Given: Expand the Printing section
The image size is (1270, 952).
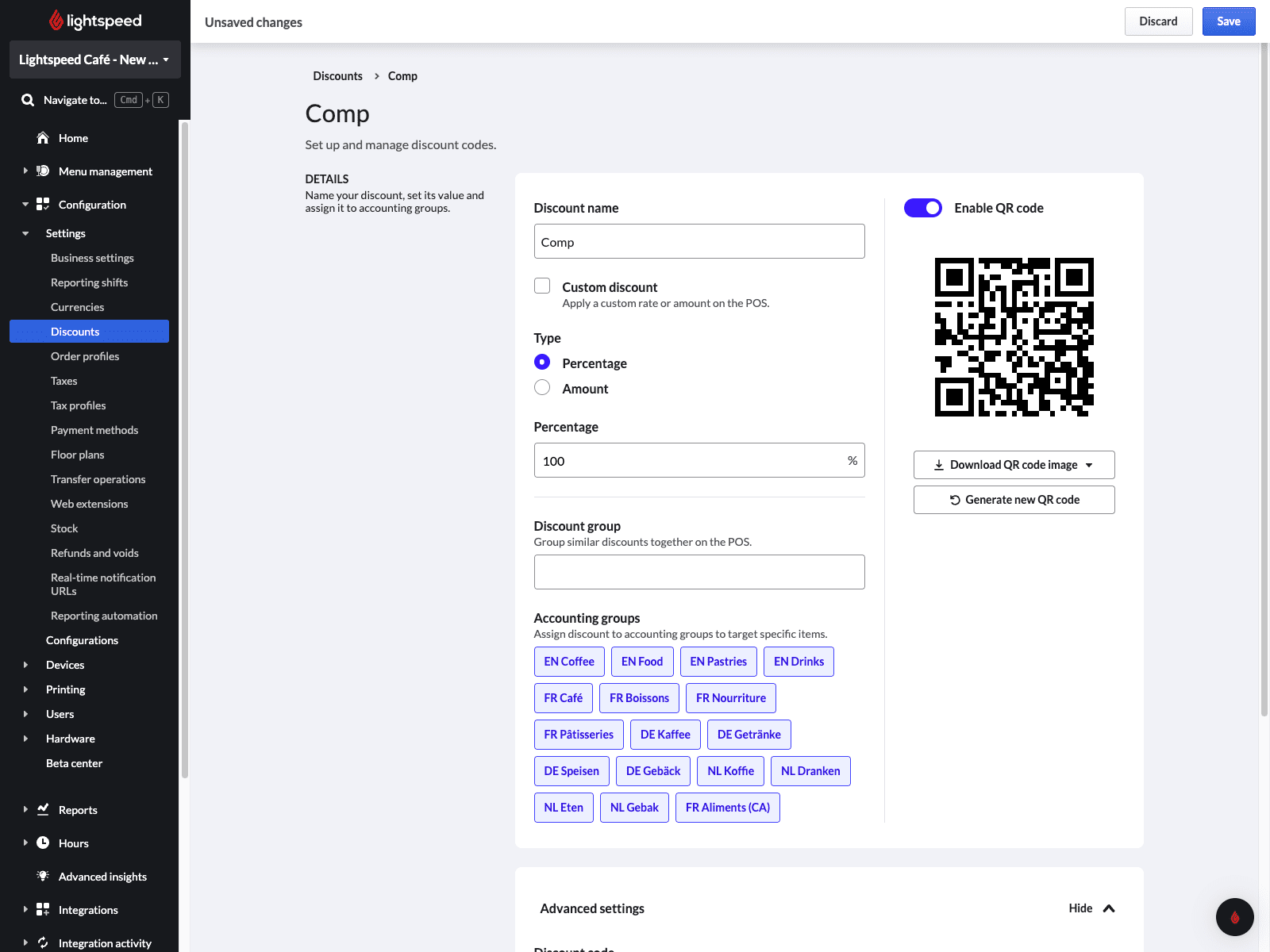Looking at the screenshot, I should click(x=25, y=689).
